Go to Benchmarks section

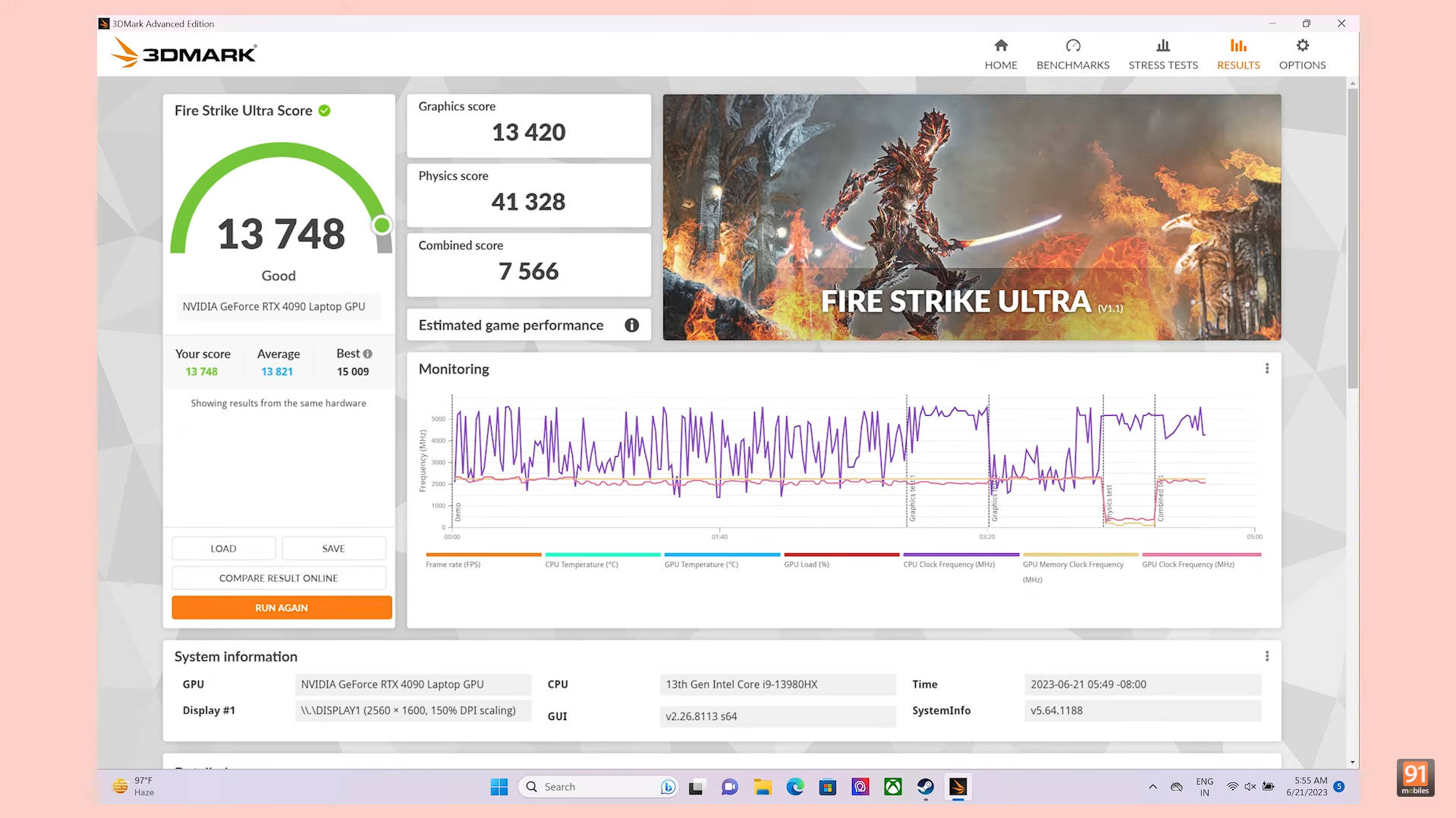(1072, 55)
